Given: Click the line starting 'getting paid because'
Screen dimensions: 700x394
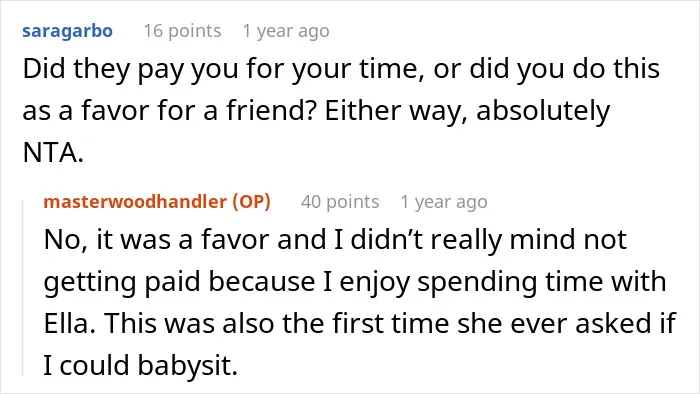Looking at the screenshot, I should click(355, 283).
